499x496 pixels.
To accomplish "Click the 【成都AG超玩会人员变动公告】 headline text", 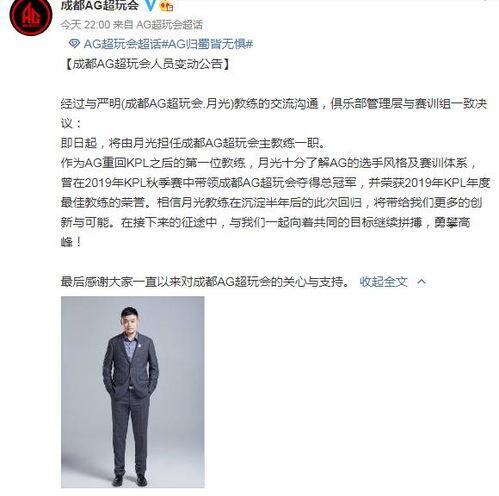I will pos(147,64).
